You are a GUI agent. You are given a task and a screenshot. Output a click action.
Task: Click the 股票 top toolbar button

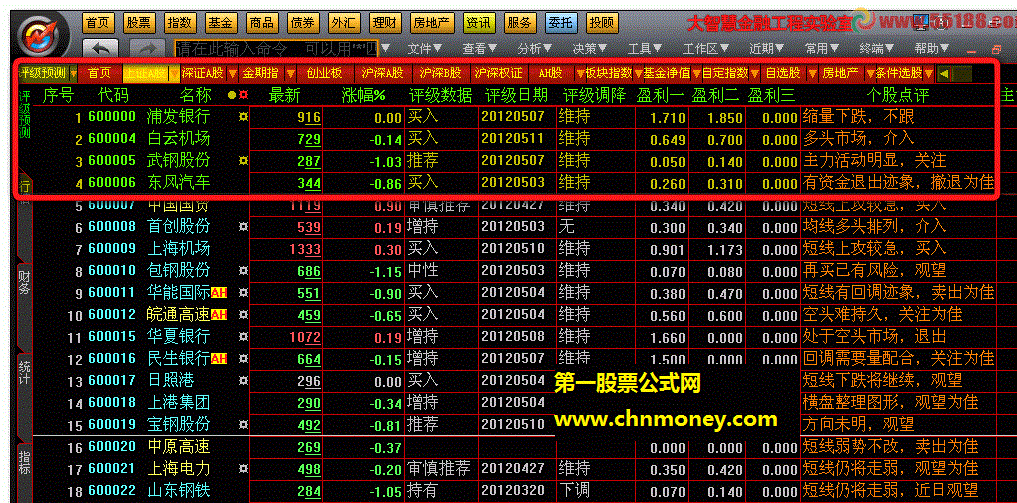(139, 23)
